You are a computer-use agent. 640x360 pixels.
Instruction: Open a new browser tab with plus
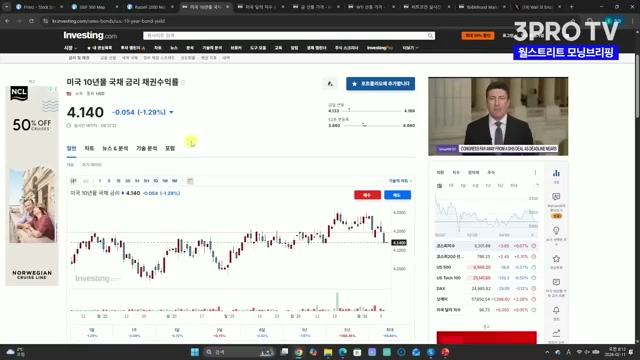[x=571, y=7]
